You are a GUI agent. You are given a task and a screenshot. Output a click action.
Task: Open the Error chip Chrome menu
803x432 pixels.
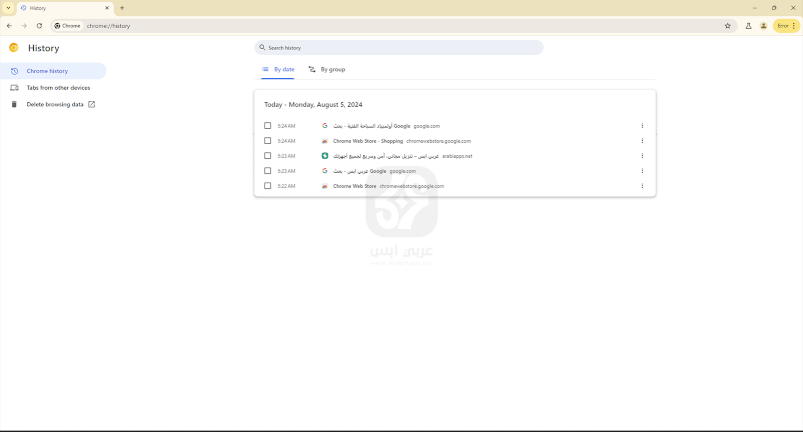(786, 26)
